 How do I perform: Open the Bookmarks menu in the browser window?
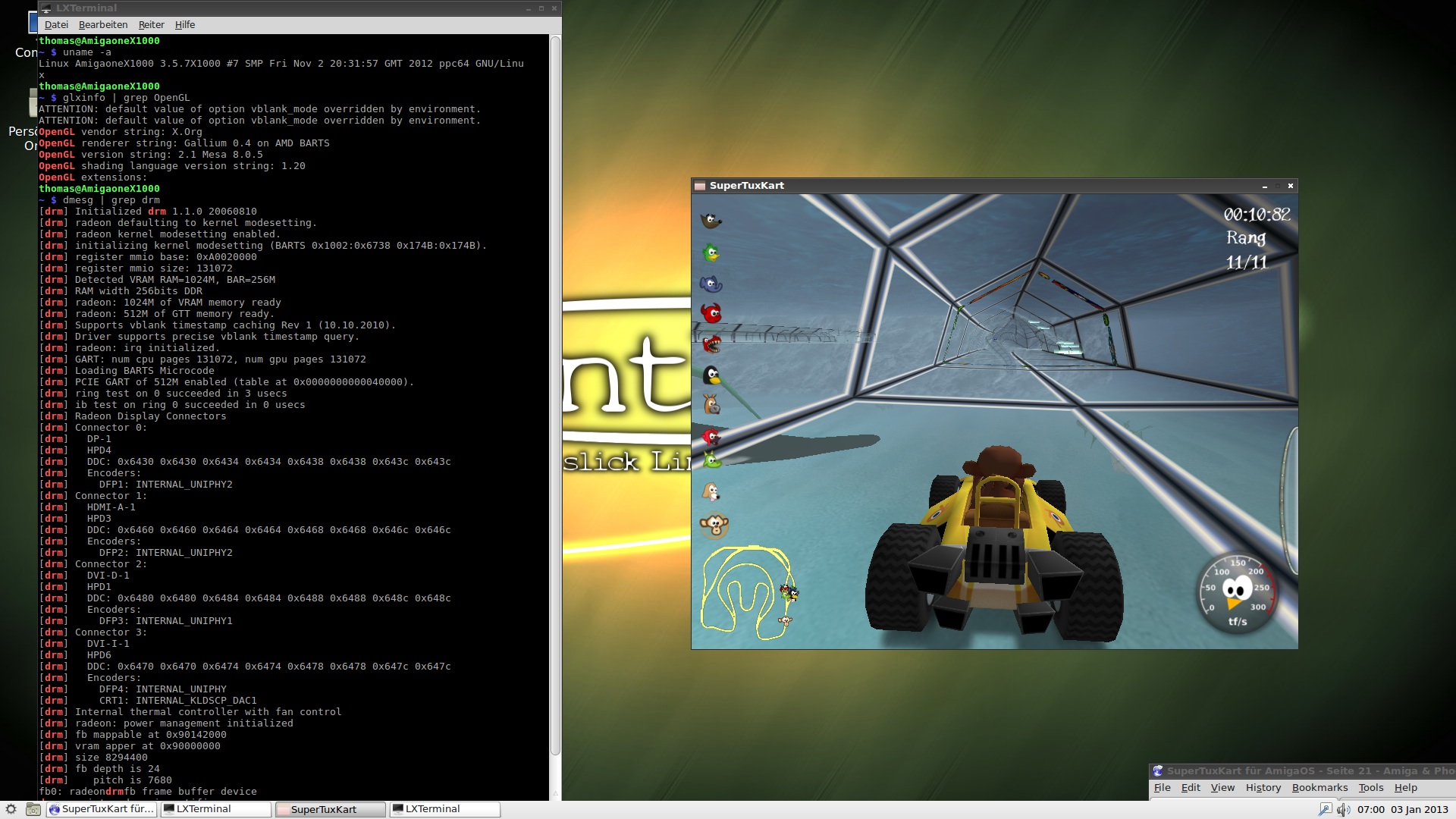(x=1319, y=788)
